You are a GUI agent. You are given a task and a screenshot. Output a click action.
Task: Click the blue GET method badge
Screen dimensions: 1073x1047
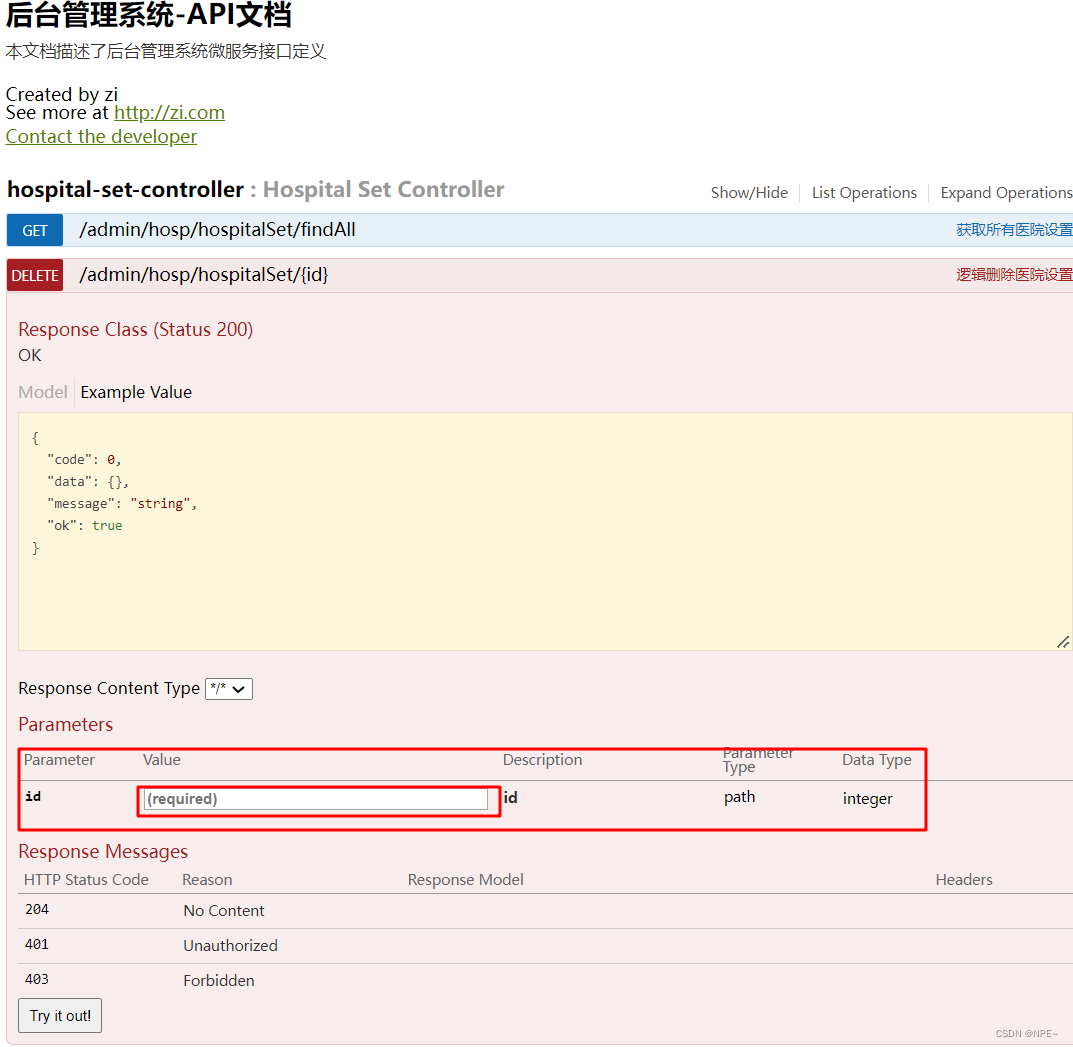tap(35, 231)
